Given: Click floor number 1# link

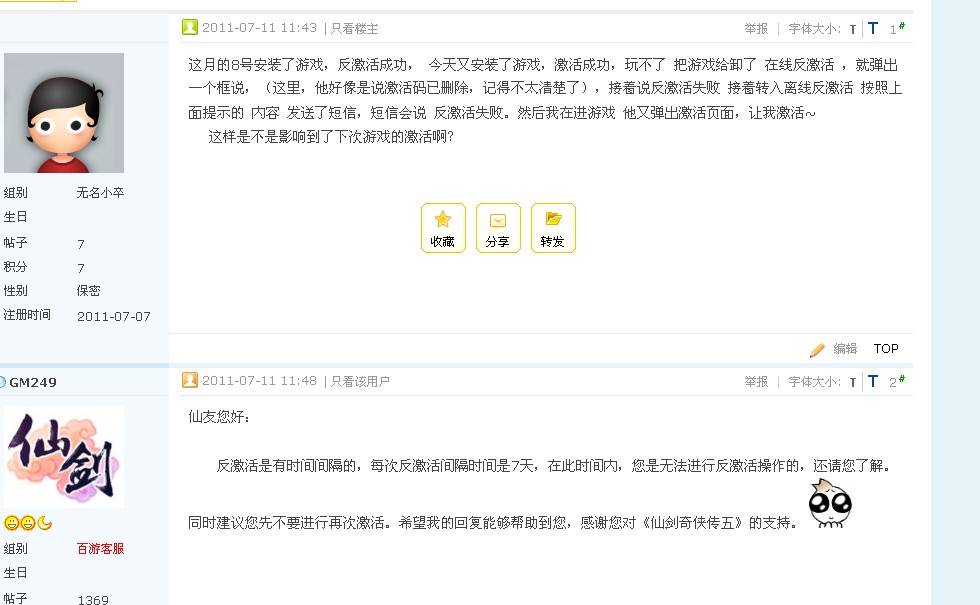Looking at the screenshot, I should pyautogui.click(x=897, y=28).
